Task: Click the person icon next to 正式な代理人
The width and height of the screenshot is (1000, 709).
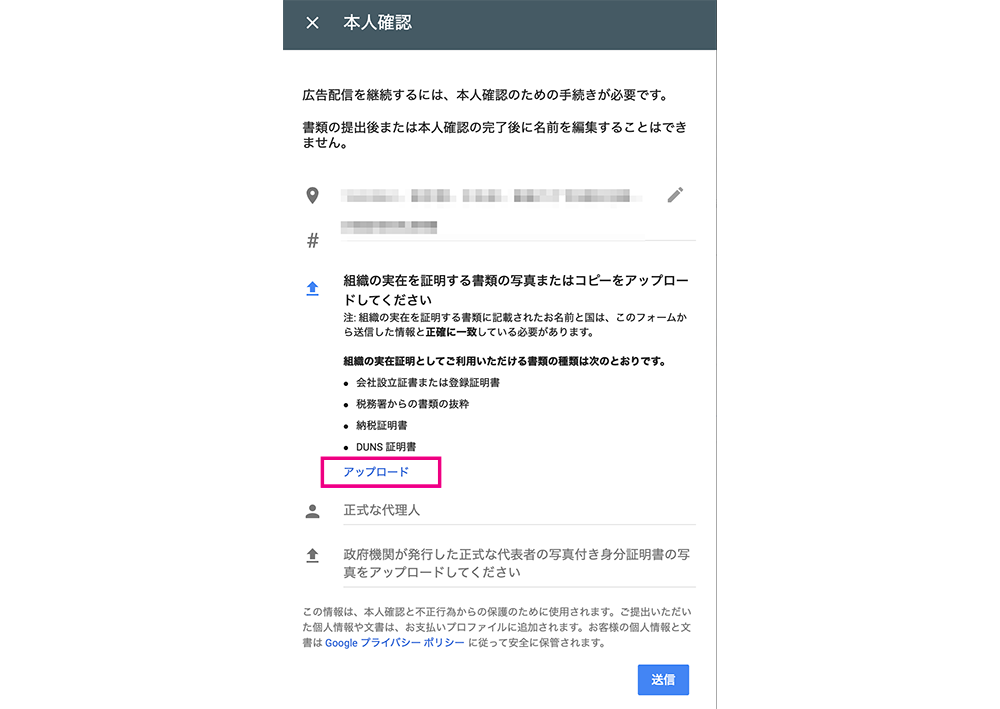Action: tap(312, 511)
